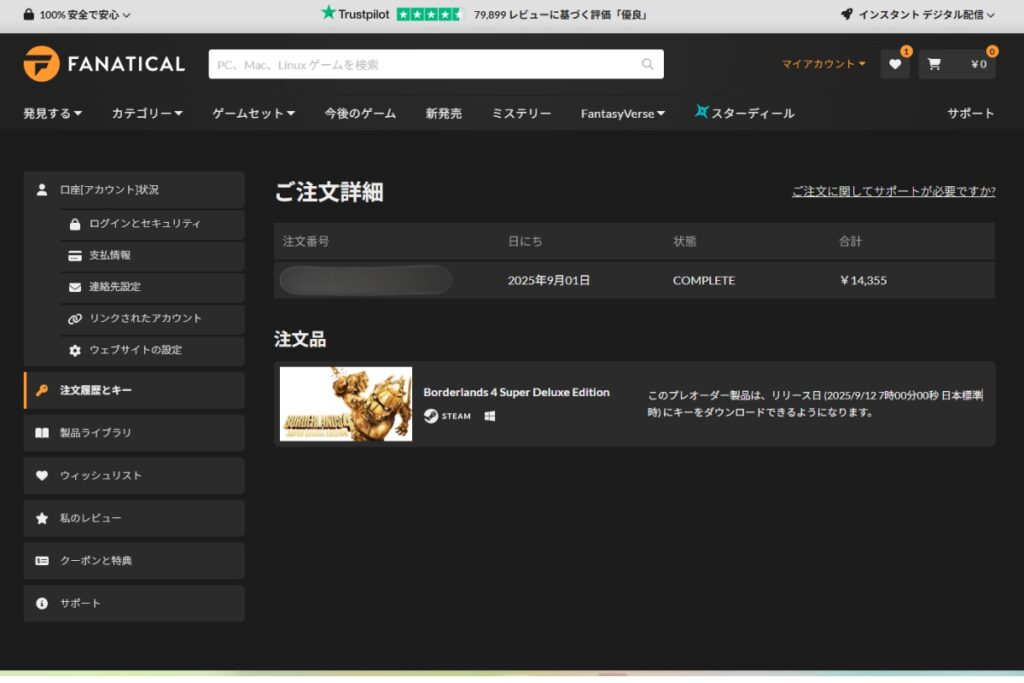Click the gear icon for ウェブサイトの設定

tap(75, 350)
